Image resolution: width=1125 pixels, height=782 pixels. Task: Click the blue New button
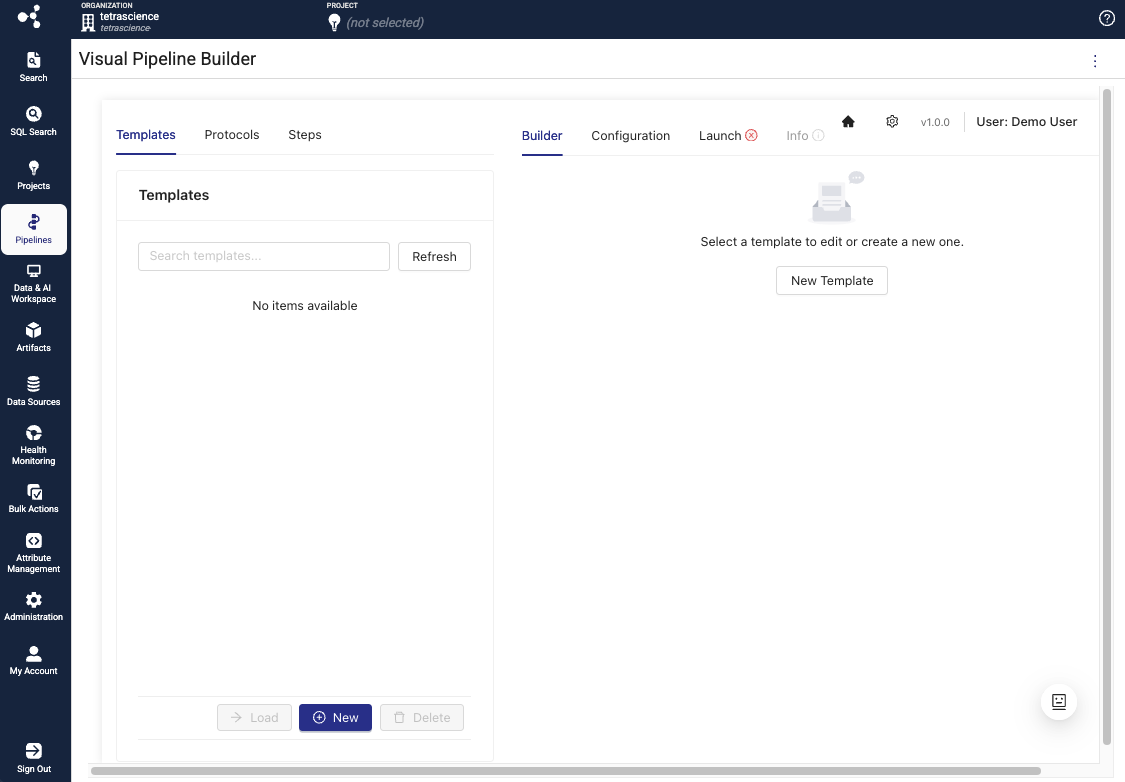pos(335,717)
